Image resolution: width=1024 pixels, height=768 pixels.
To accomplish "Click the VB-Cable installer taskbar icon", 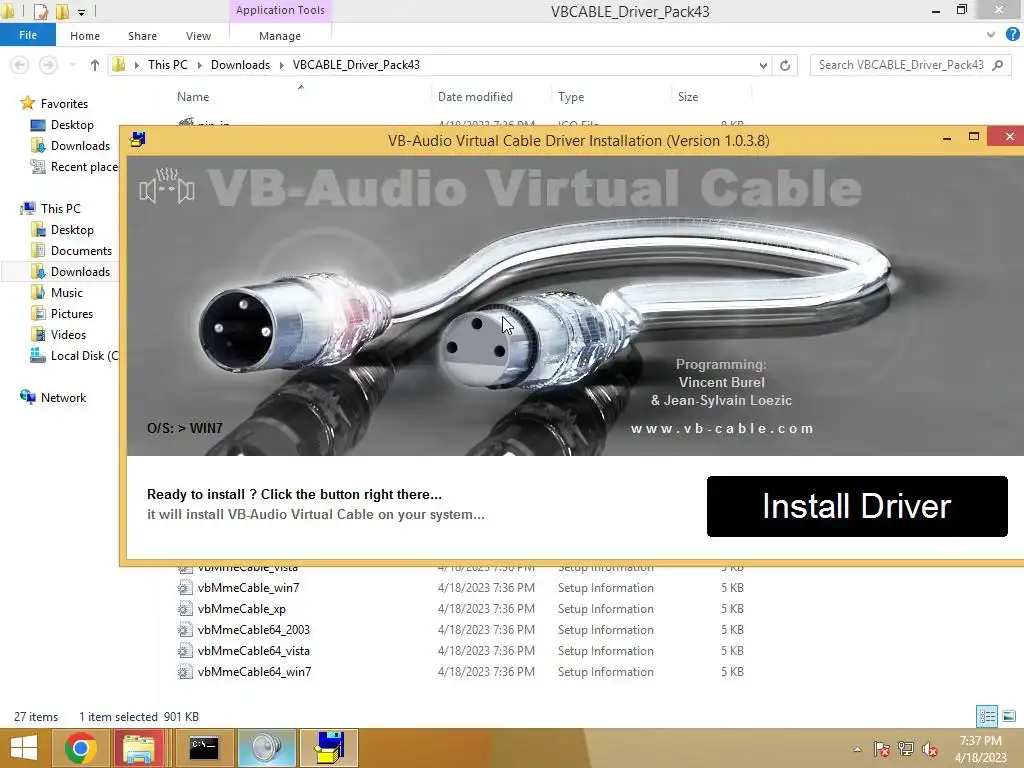I will tap(329, 748).
